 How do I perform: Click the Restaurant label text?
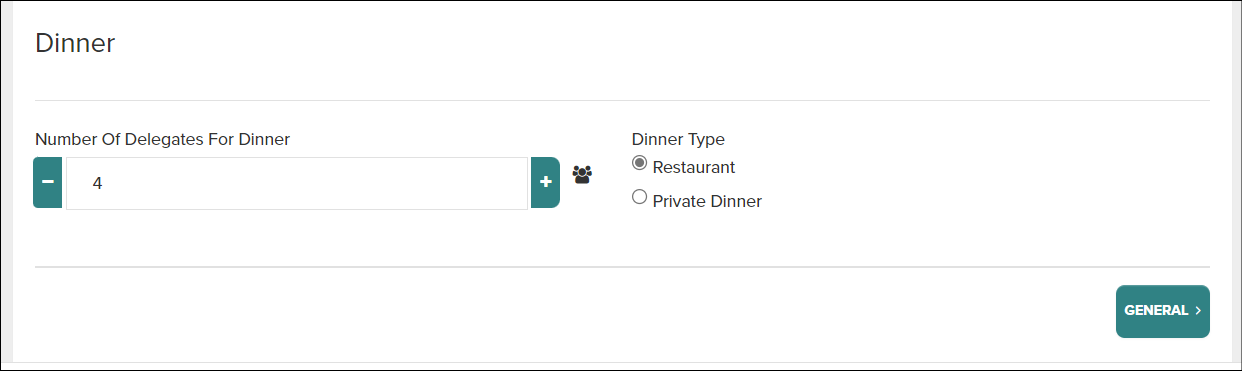coord(694,167)
